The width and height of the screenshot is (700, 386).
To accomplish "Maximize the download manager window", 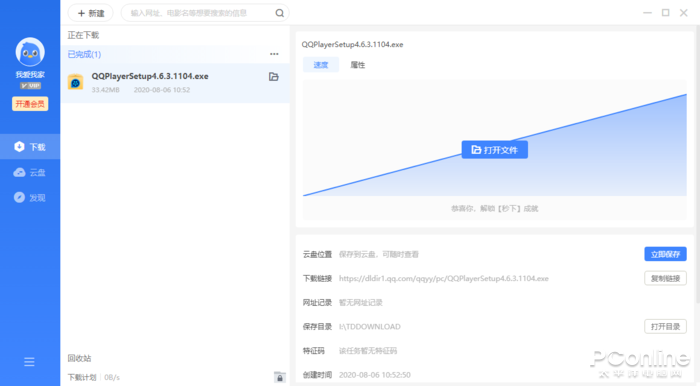I will pos(666,12).
